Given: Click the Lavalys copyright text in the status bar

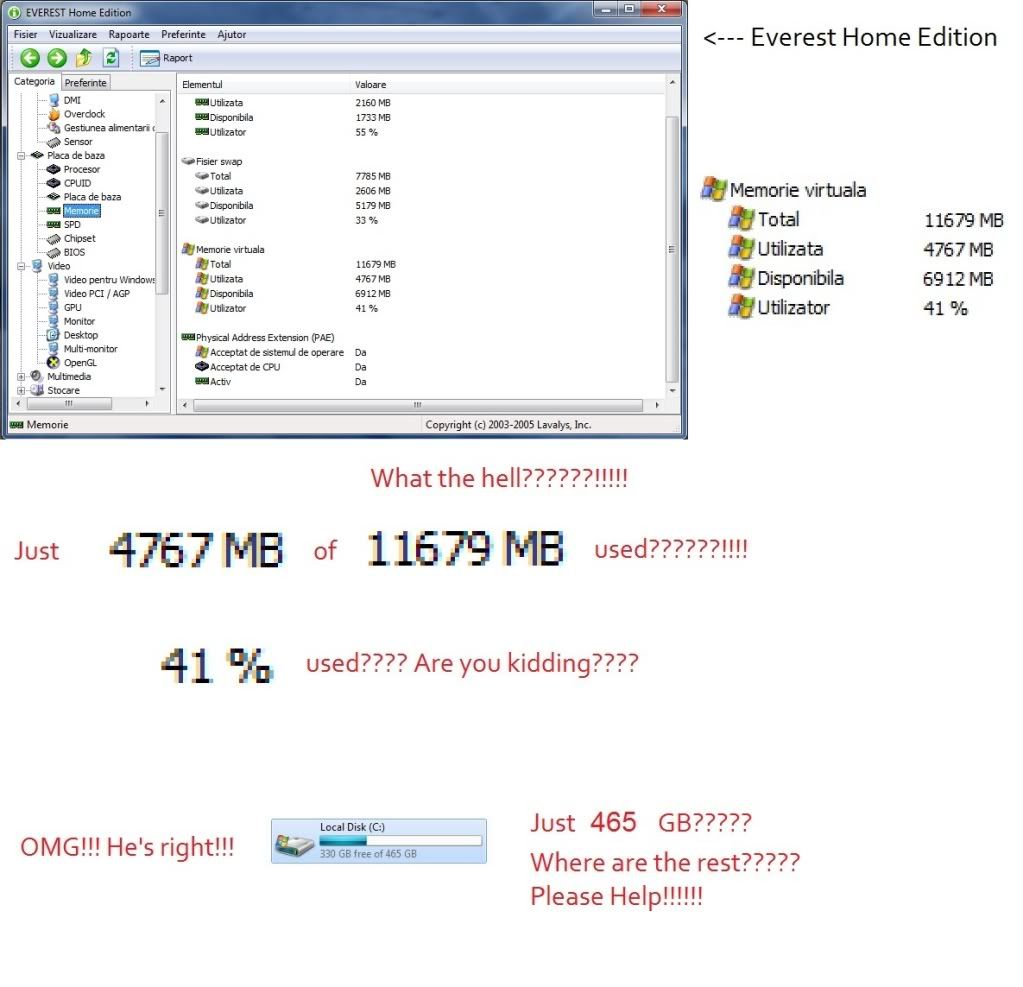Looking at the screenshot, I should (x=508, y=425).
